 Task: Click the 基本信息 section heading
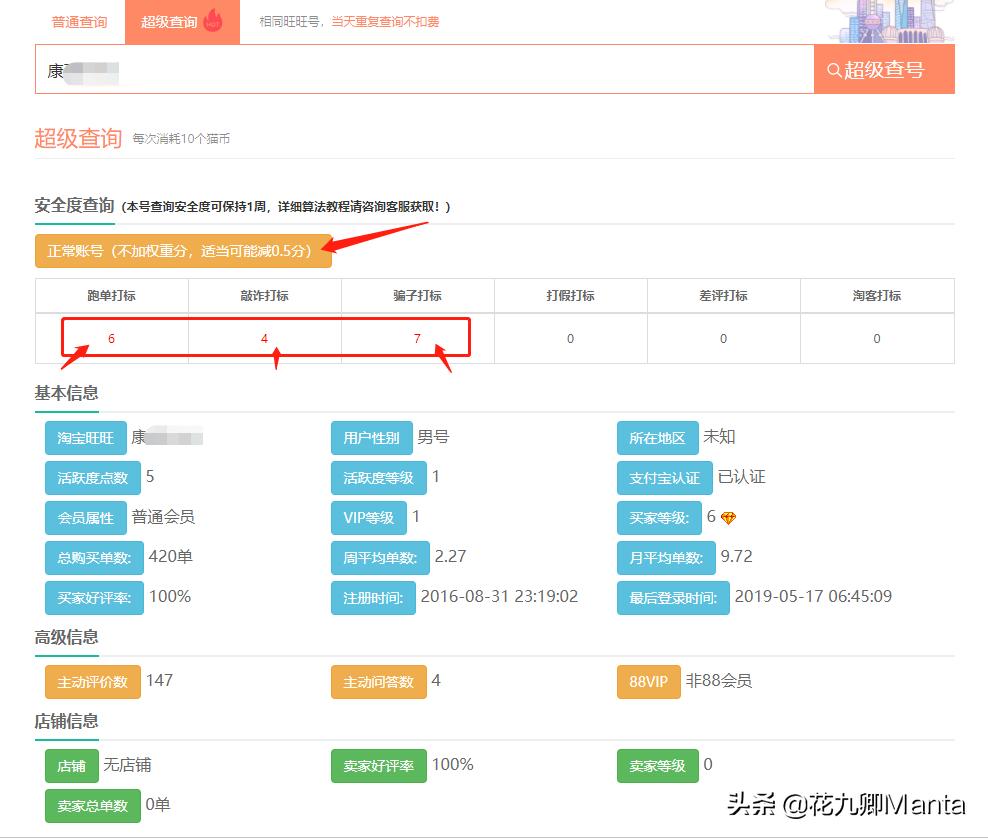pos(67,393)
